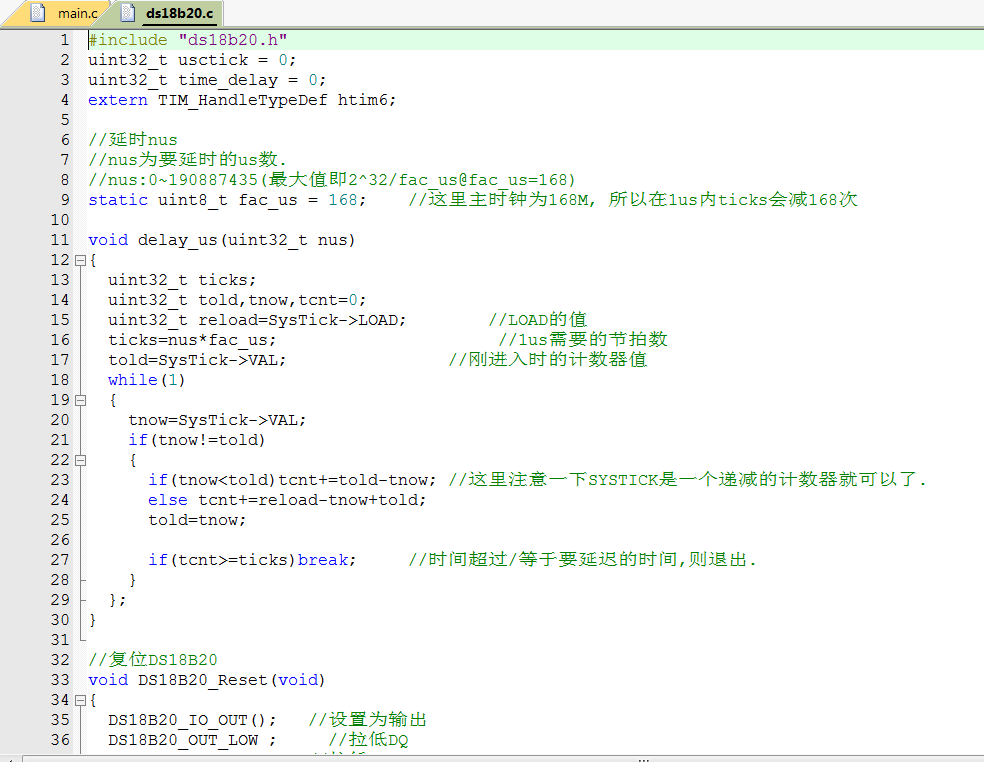Screen dimensions: 984x762
Task: Click 'tnow=SysTick->VAL;' statement
Action: coord(217,420)
